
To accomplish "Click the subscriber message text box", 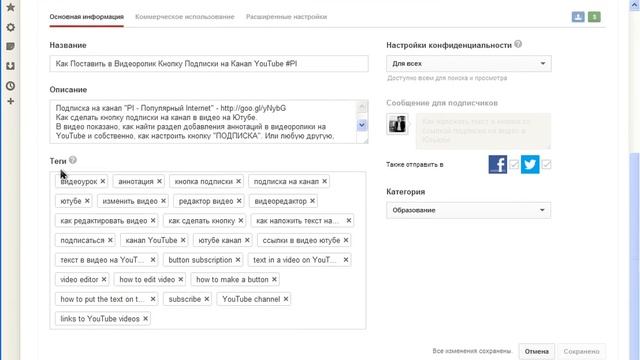I will pos(483,131).
